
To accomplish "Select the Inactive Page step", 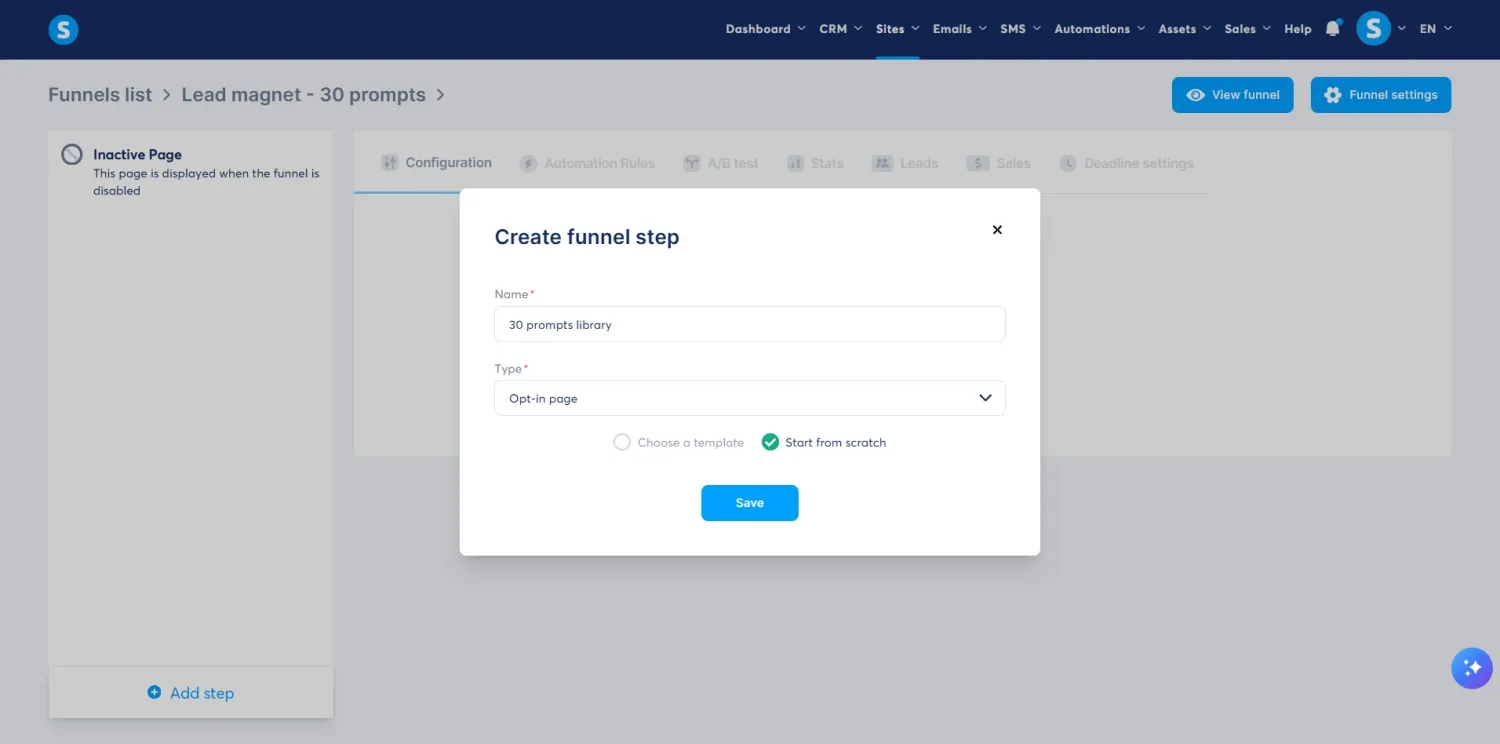I will tap(191, 172).
